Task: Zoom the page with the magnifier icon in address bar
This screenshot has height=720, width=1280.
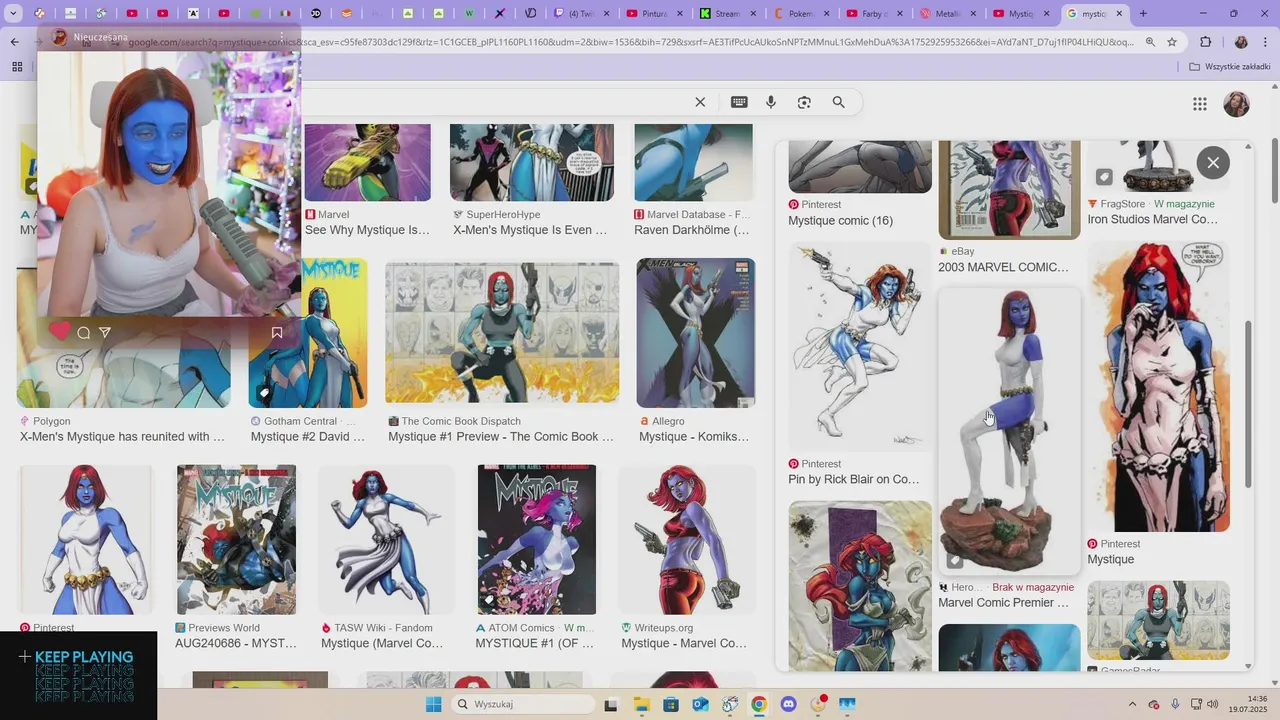Action: 1150,42
